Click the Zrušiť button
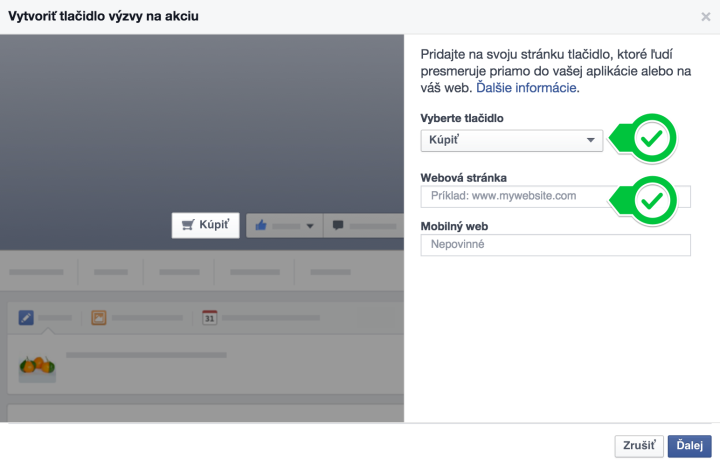The height and width of the screenshot is (466, 720). pyautogui.click(x=639, y=446)
